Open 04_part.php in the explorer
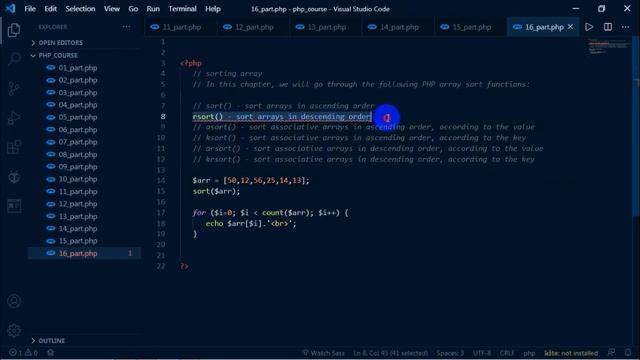This screenshot has width=640, height=360. click(x=78, y=105)
